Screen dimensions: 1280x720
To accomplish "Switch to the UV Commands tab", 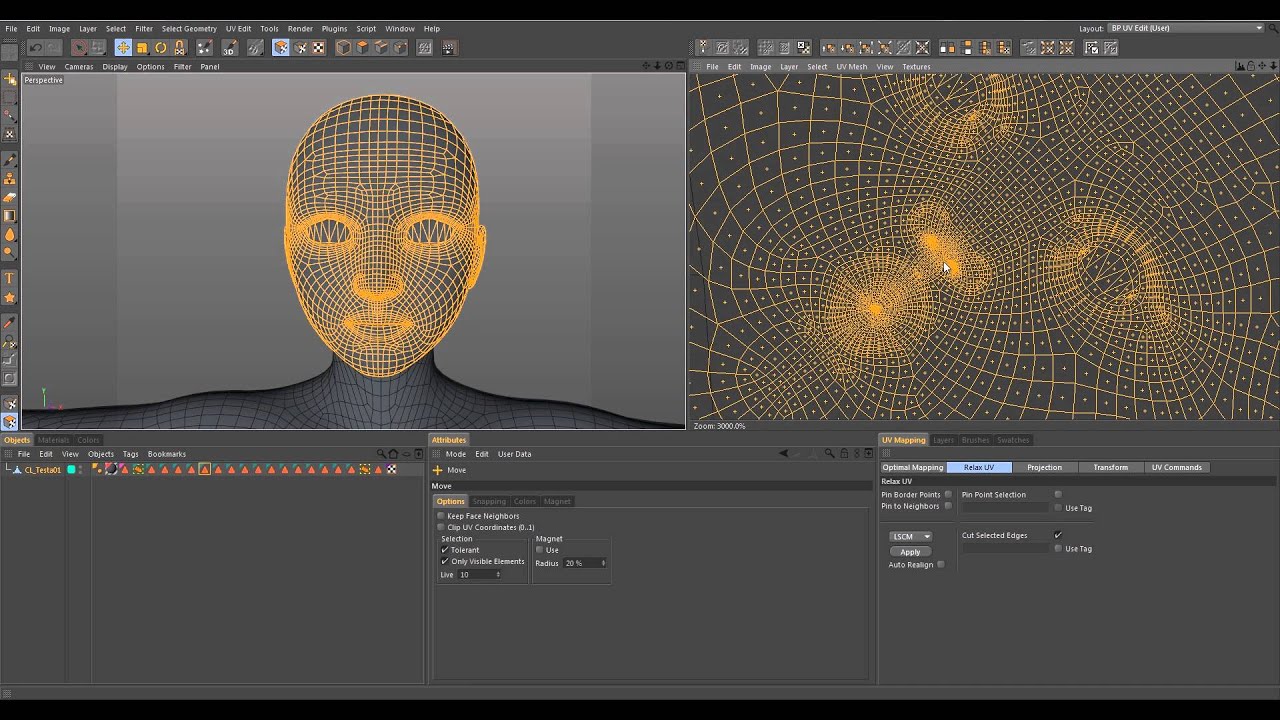I will [x=1176, y=467].
